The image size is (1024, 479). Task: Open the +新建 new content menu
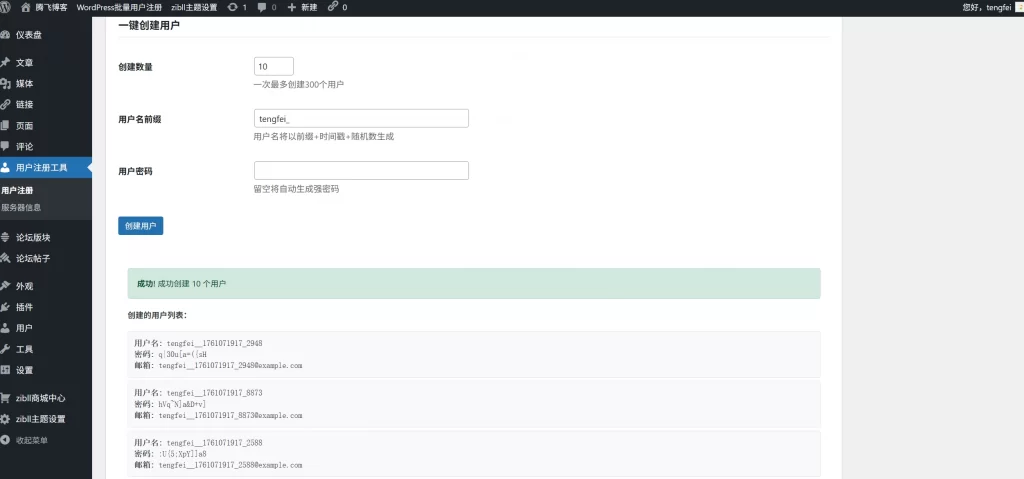tap(303, 7)
